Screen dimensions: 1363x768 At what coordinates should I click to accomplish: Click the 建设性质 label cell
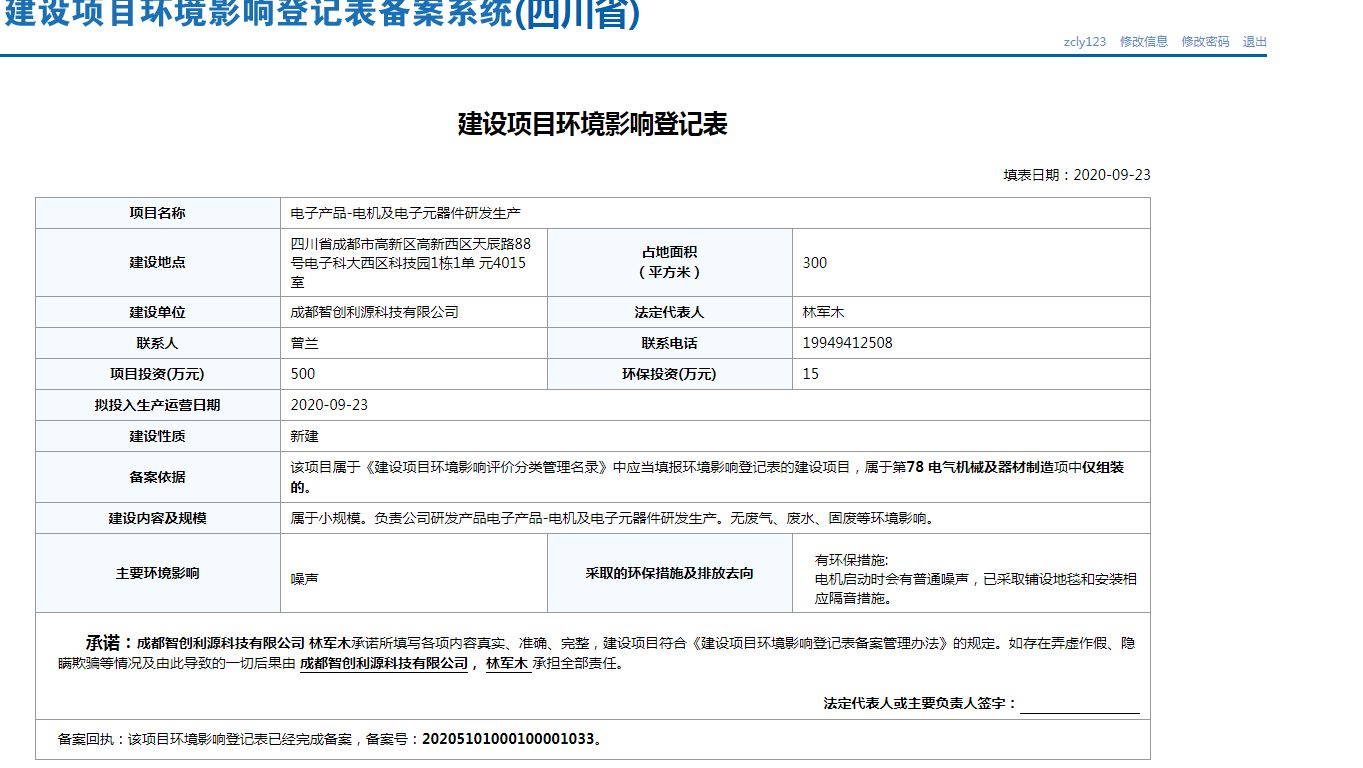[x=158, y=436]
